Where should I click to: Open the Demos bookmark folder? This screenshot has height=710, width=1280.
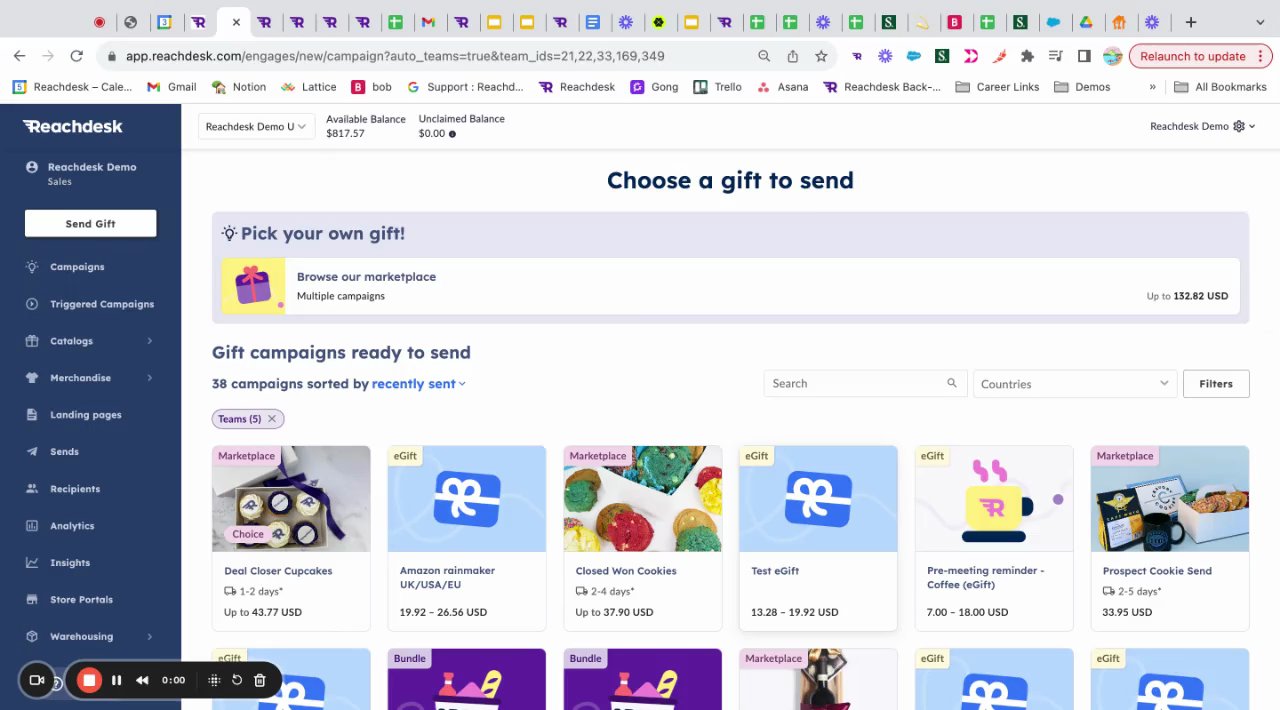[1083, 87]
